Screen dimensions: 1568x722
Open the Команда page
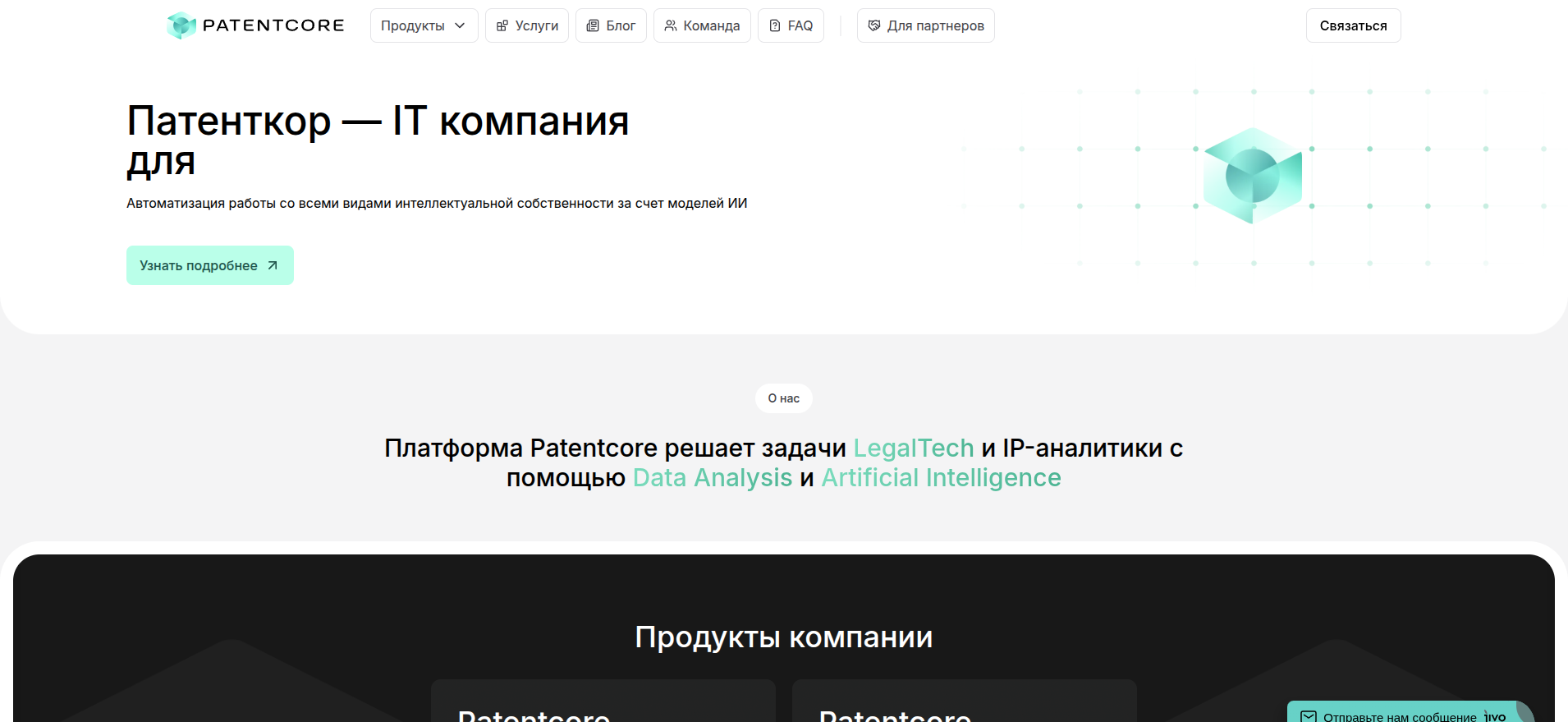[702, 25]
